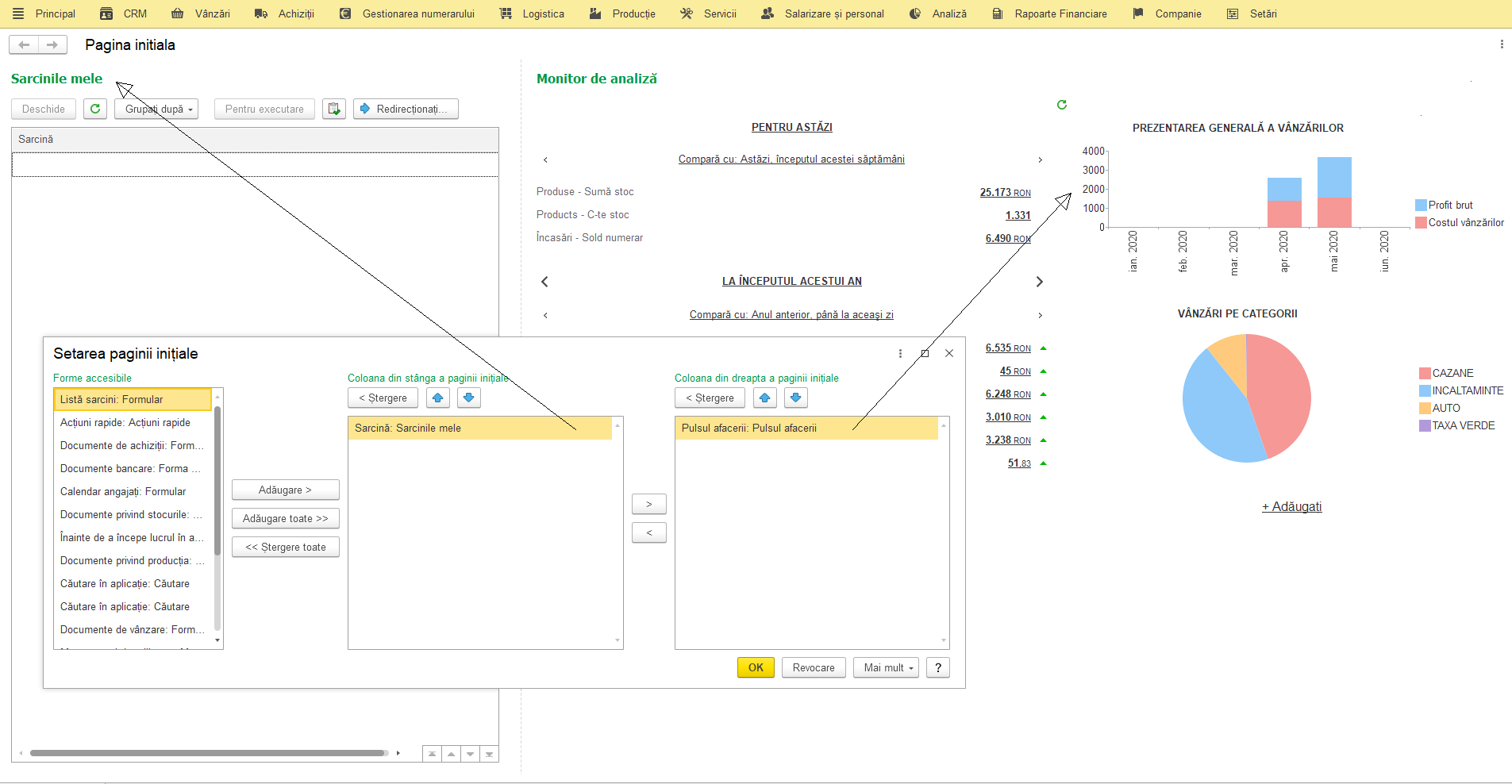Go to next period beside Pentru astăzi comparison
The width and height of the screenshot is (1512, 784).
1040,159
